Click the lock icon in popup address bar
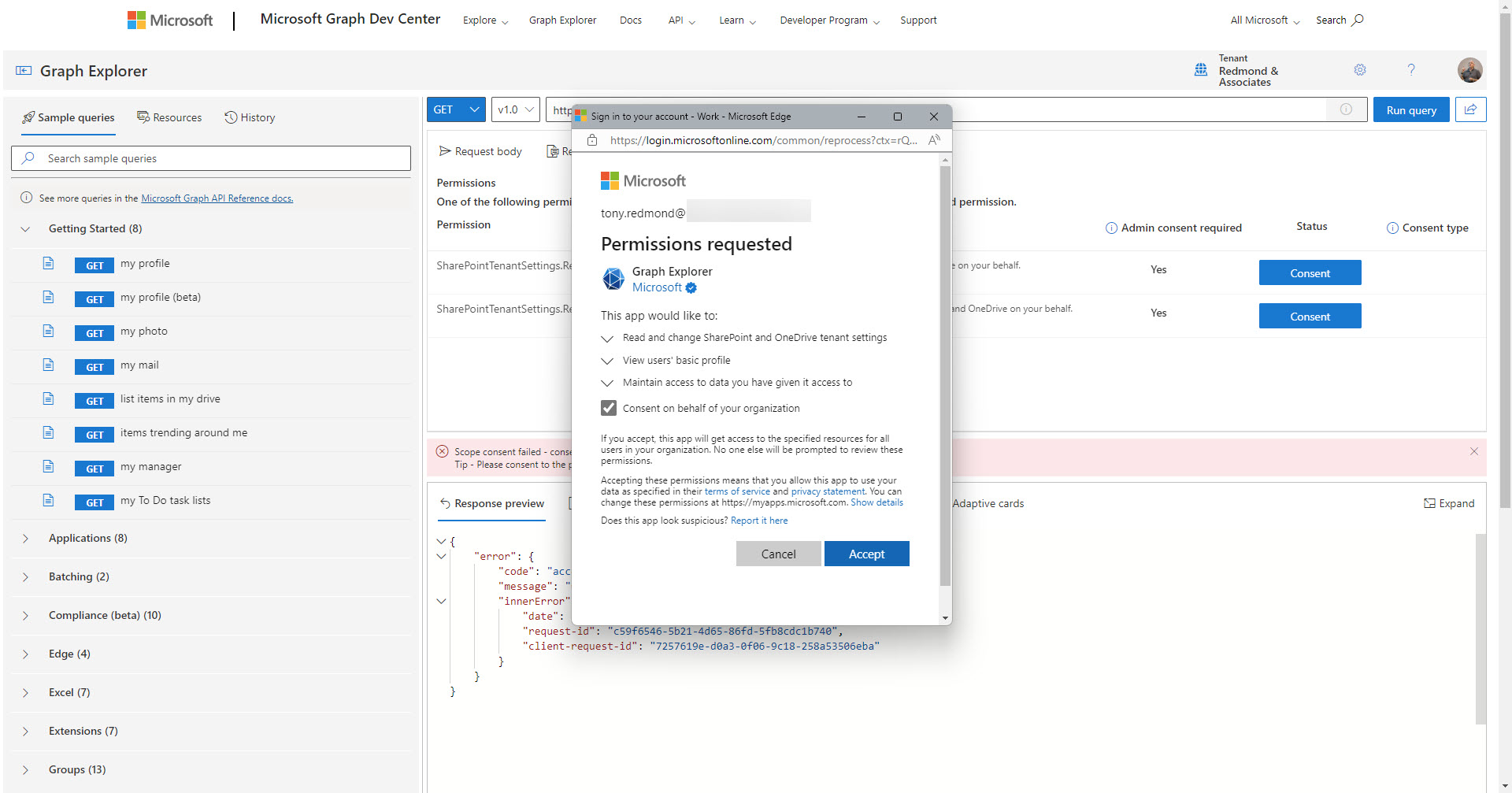The width and height of the screenshot is (1512, 793). 592,140
